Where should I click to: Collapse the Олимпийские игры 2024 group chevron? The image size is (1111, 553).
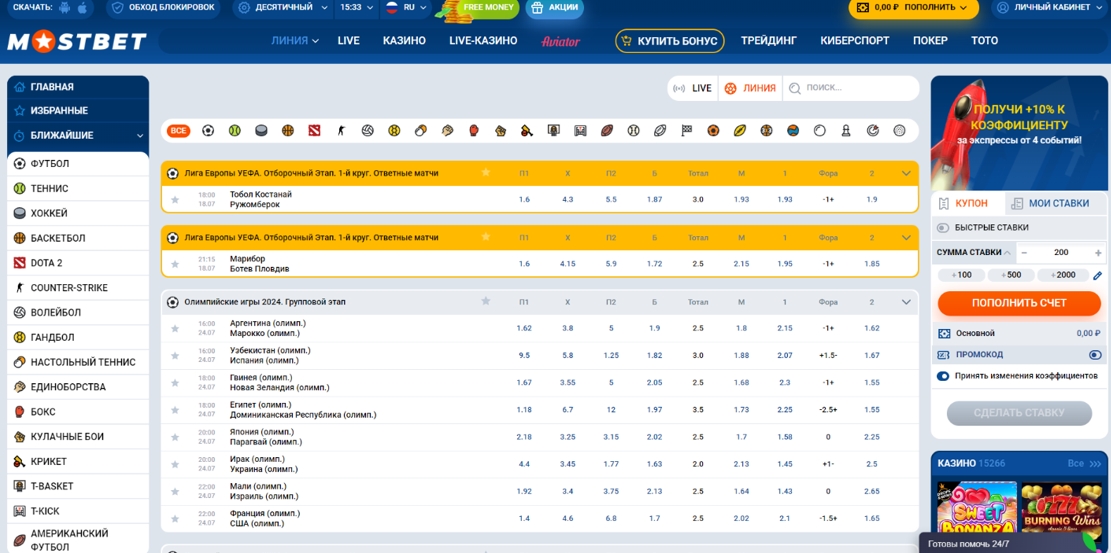(906, 302)
